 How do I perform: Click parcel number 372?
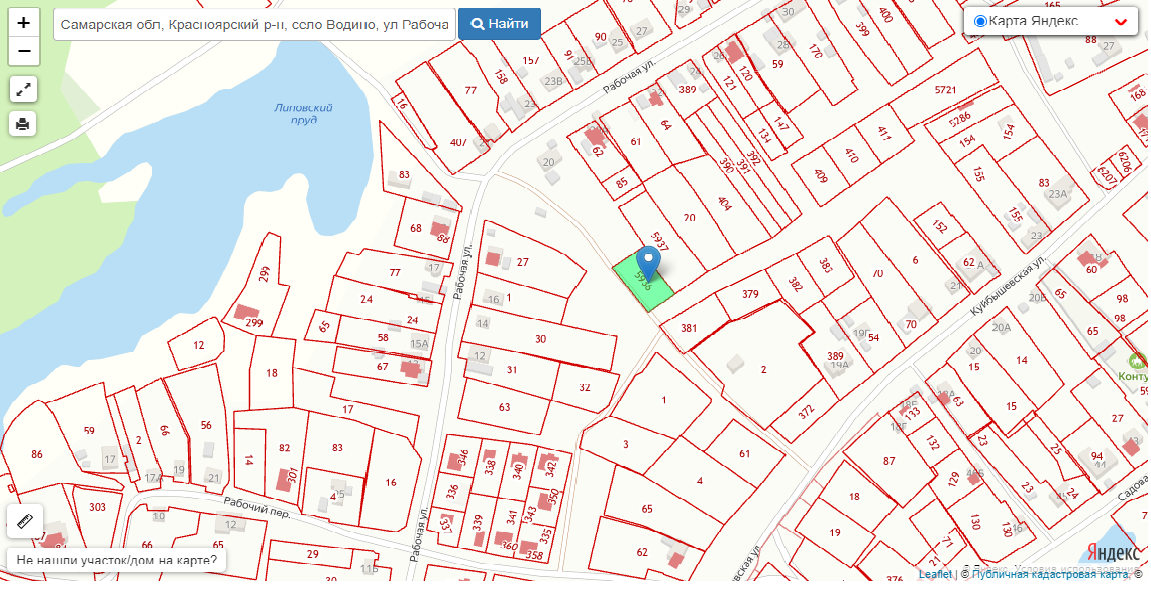pyautogui.click(x=806, y=411)
